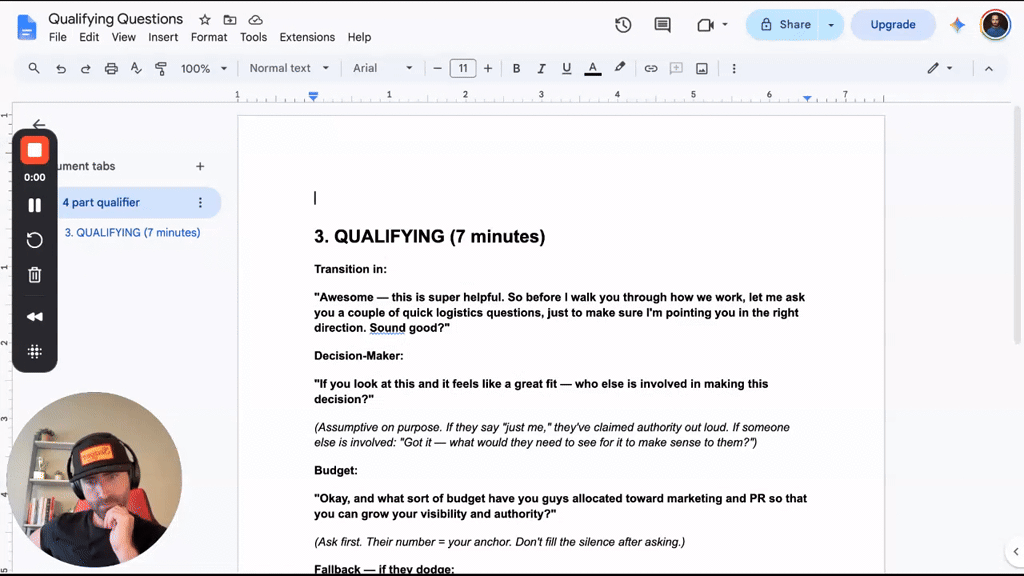Viewport: 1024px width, 576px height.
Task: Open the Google Docs home icon
Action: pyautogui.click(x=27, y=27)
